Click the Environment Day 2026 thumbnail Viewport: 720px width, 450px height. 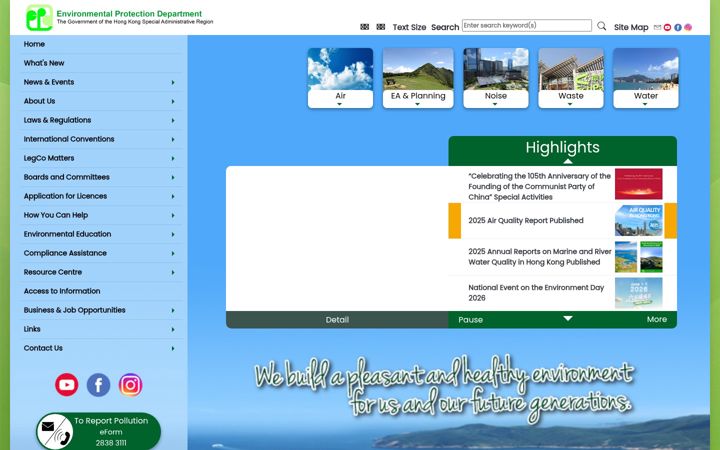click(x=639, y=292)
